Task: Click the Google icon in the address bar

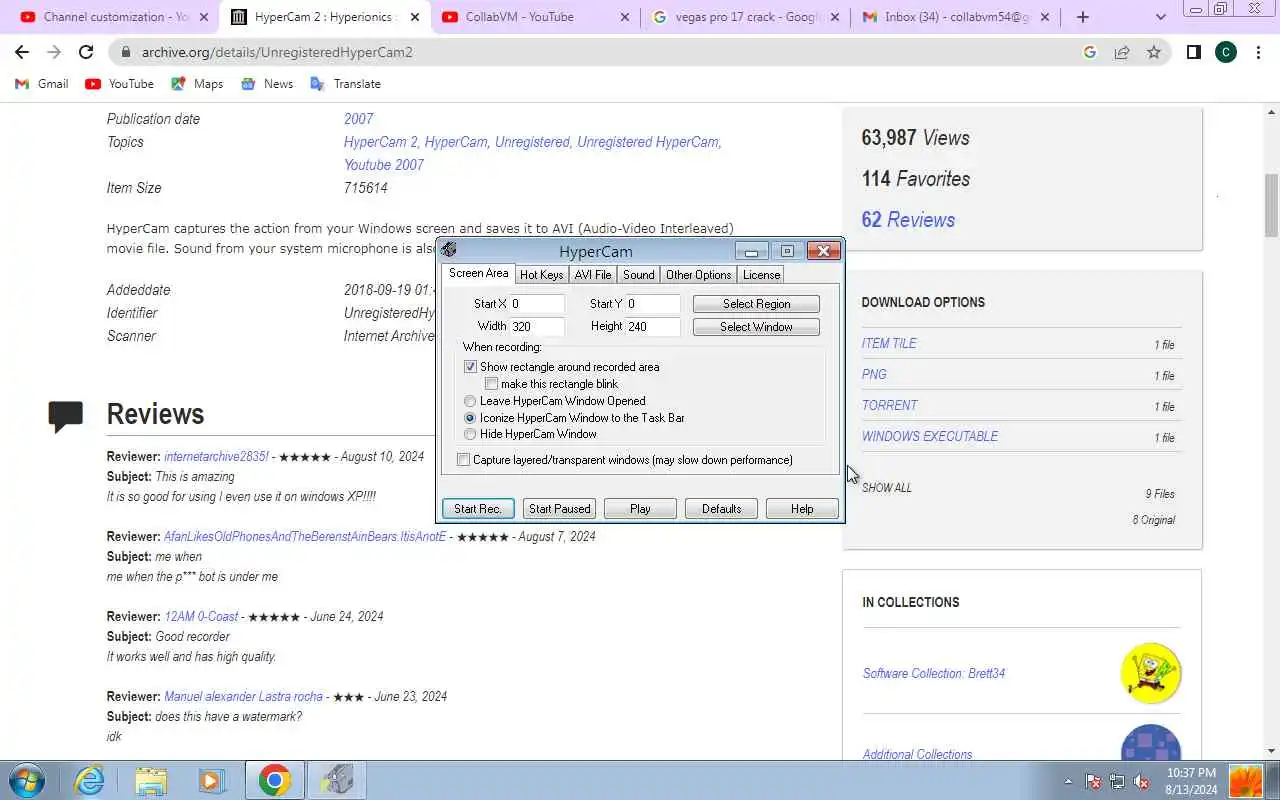Action: point(1090,52)
